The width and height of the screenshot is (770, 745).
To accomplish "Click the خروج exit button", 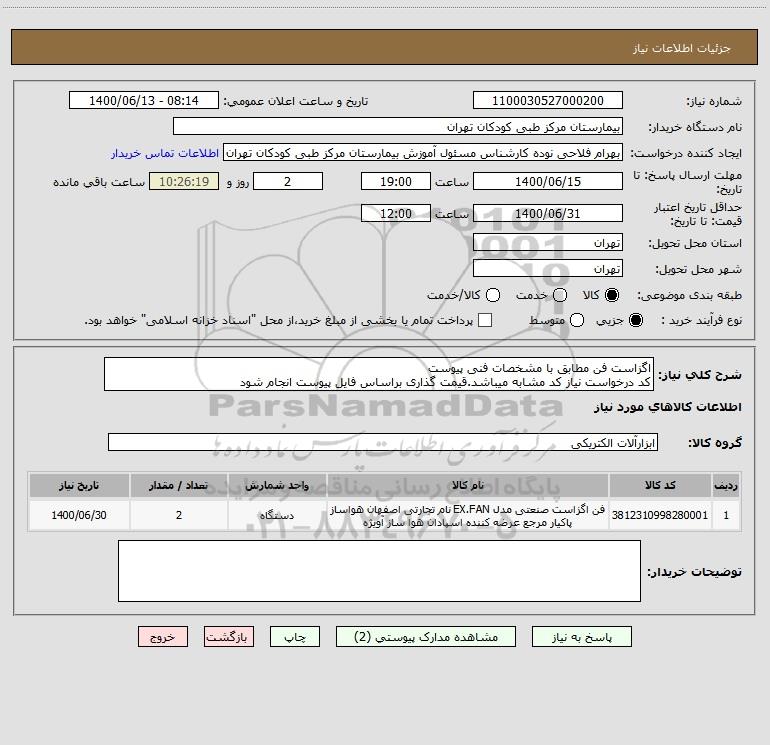I will (x=162, y=637).
